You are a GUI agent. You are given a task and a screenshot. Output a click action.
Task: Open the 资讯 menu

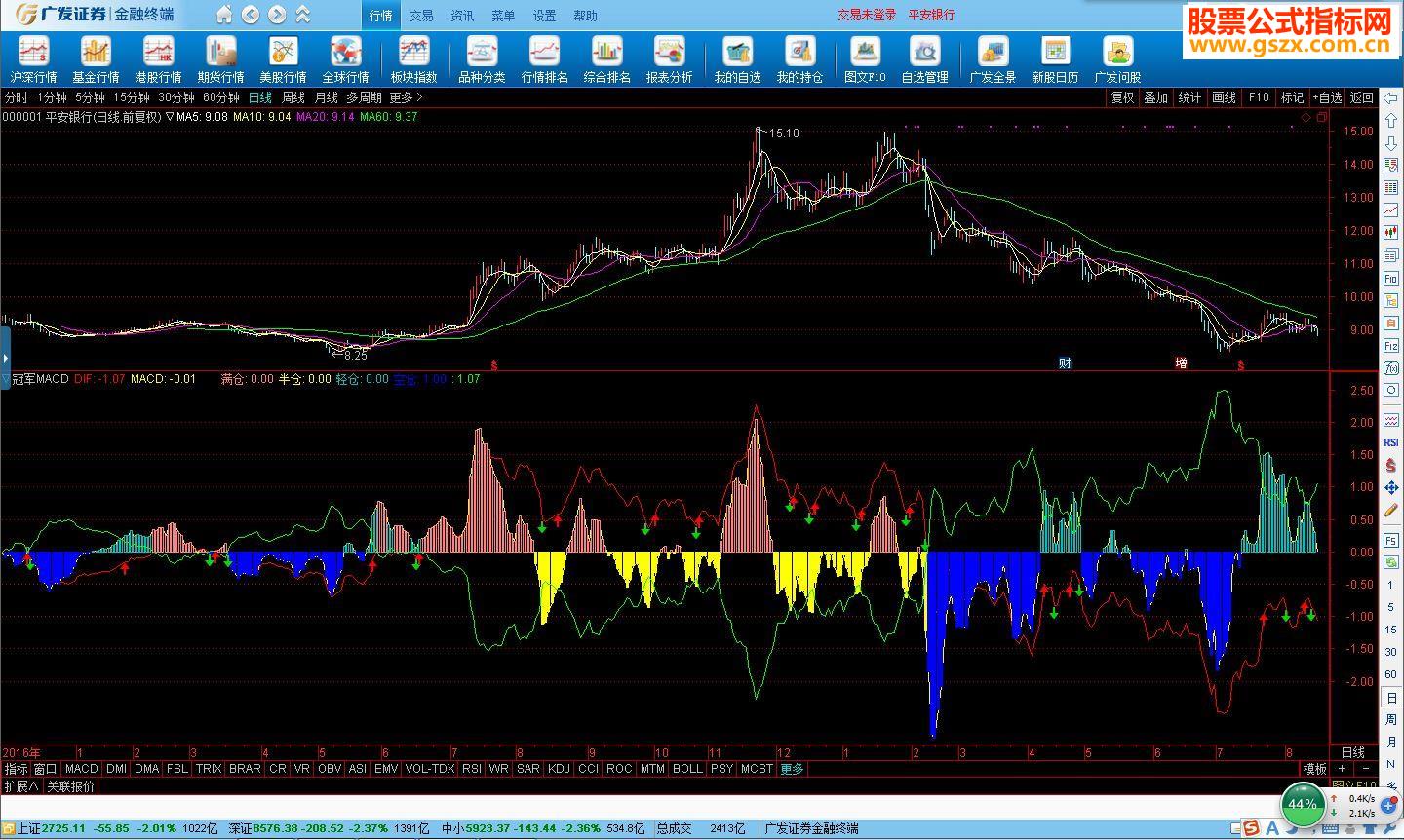(462, 16)
